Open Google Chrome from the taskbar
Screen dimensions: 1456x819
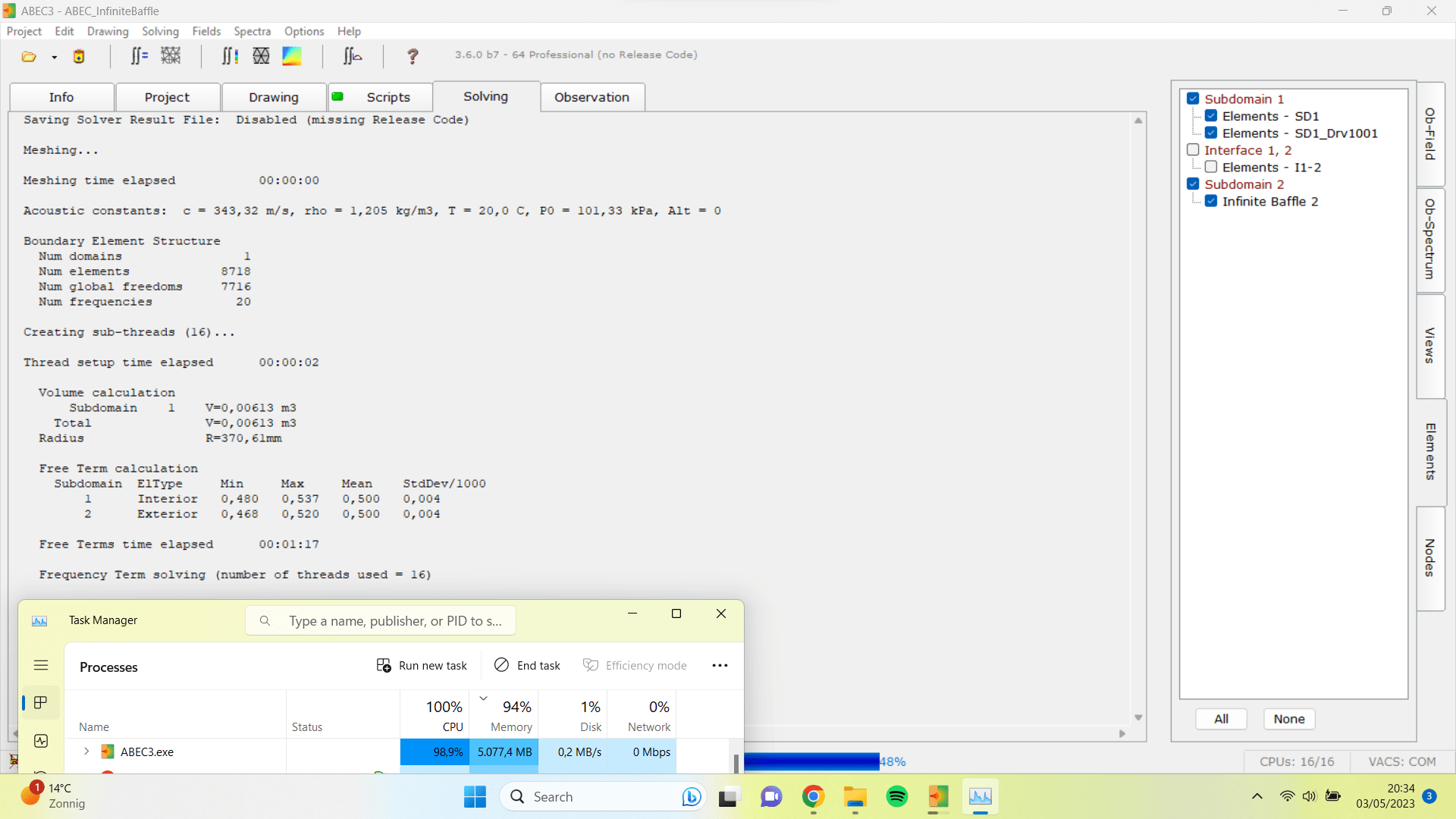coord(813,797)
